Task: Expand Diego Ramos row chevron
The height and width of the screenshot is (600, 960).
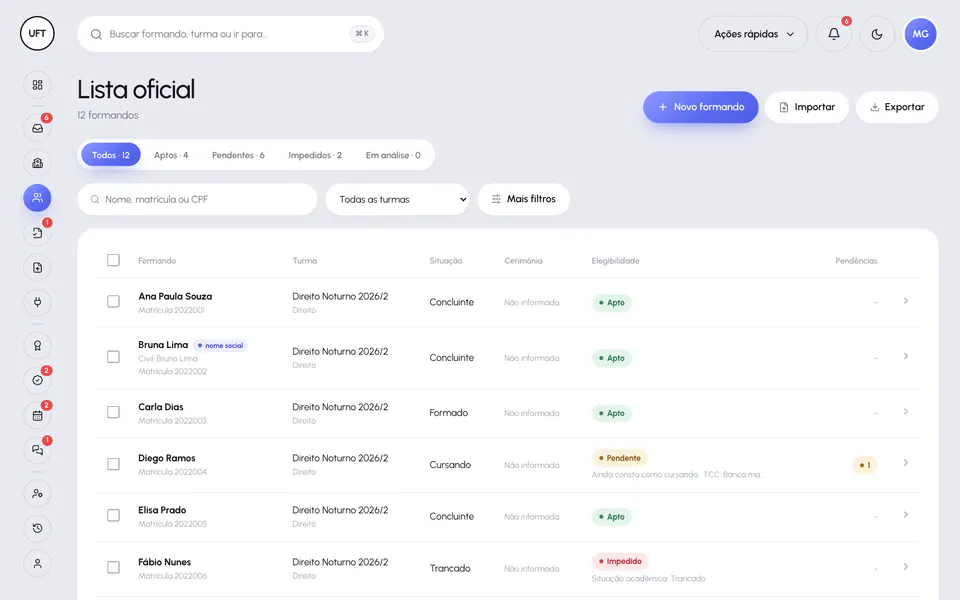Action: point(906,463)
